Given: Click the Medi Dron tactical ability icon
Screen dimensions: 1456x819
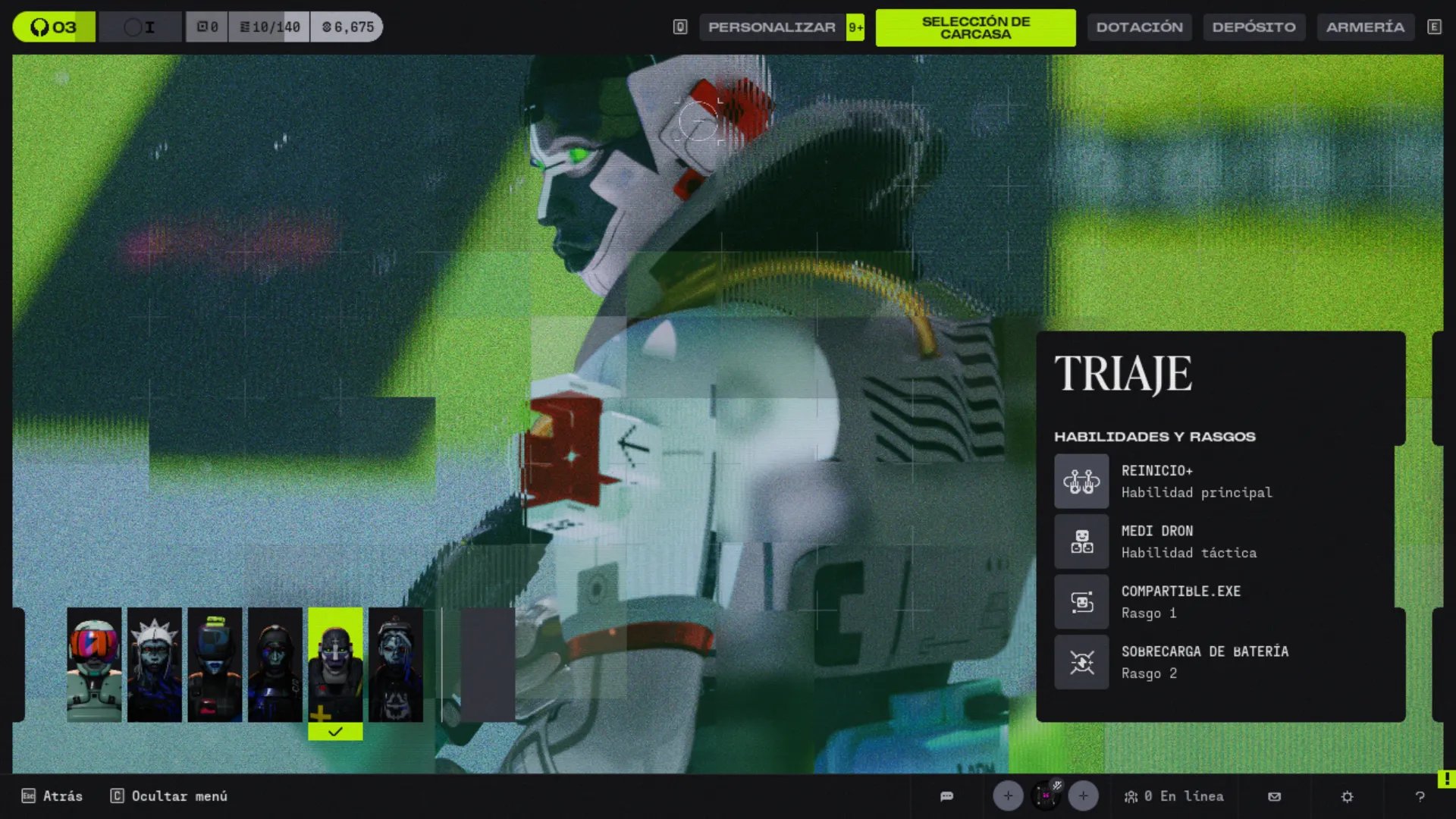Looking at the screenshot, I should coord(1081,541).
